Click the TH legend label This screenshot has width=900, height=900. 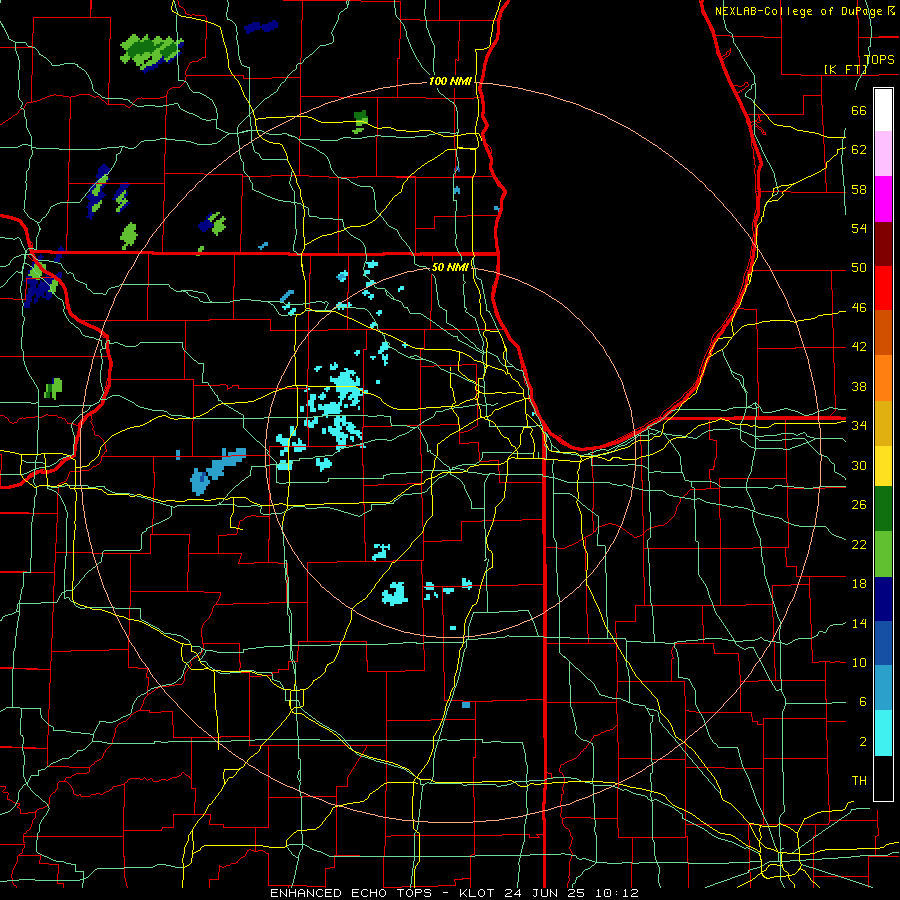pos(859,781)
